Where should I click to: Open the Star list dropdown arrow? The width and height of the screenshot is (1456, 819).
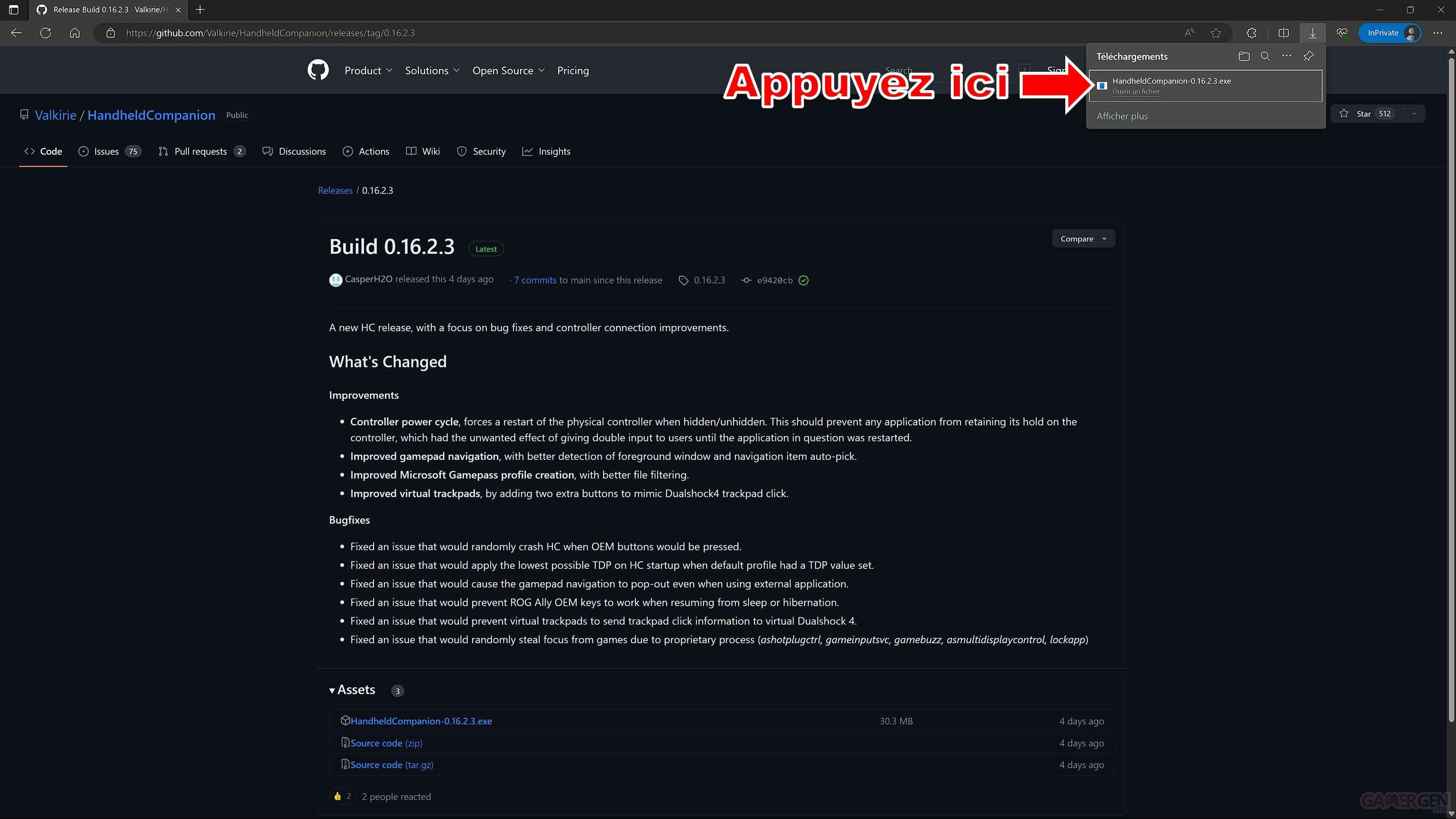click(x=1413, y=113)
